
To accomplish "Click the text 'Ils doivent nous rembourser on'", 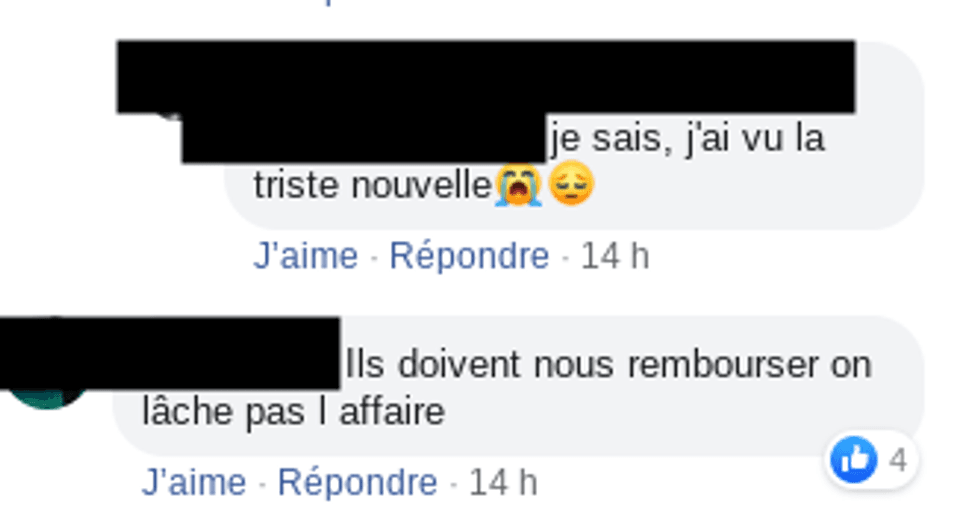I will click(608, 364).
